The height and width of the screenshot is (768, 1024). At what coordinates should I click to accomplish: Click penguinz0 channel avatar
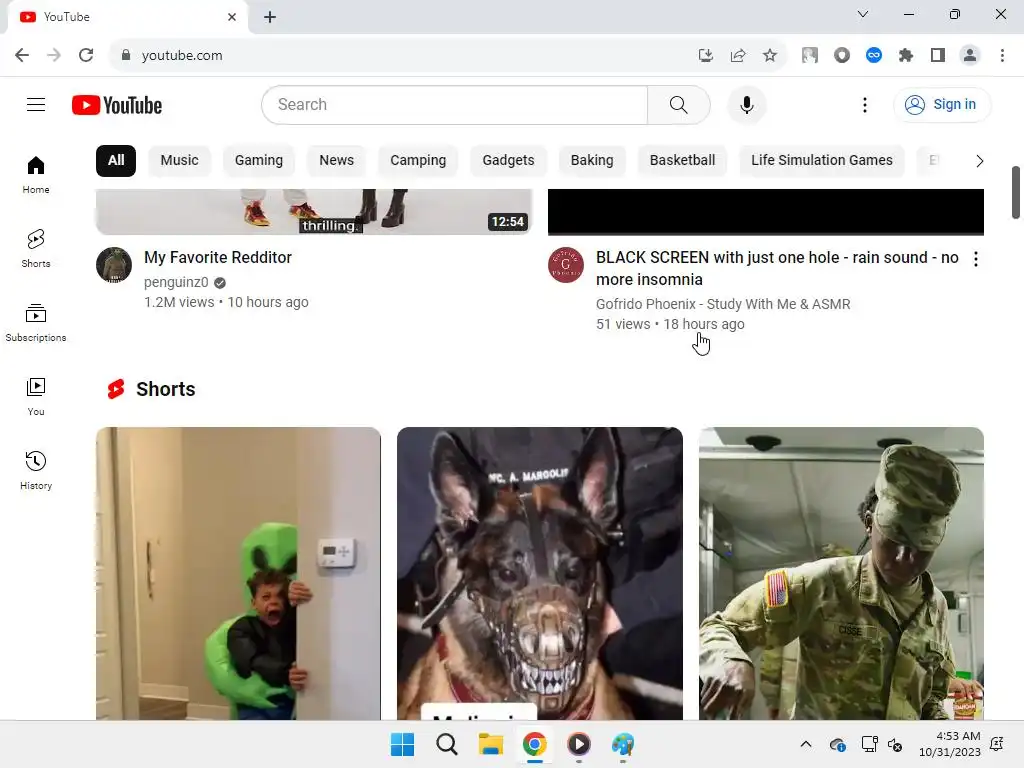click(x=114, y=265)
